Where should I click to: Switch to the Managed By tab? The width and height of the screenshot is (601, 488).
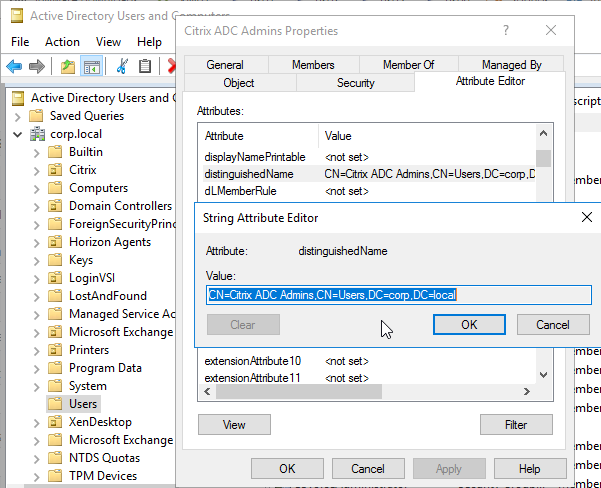coord(511,65)
